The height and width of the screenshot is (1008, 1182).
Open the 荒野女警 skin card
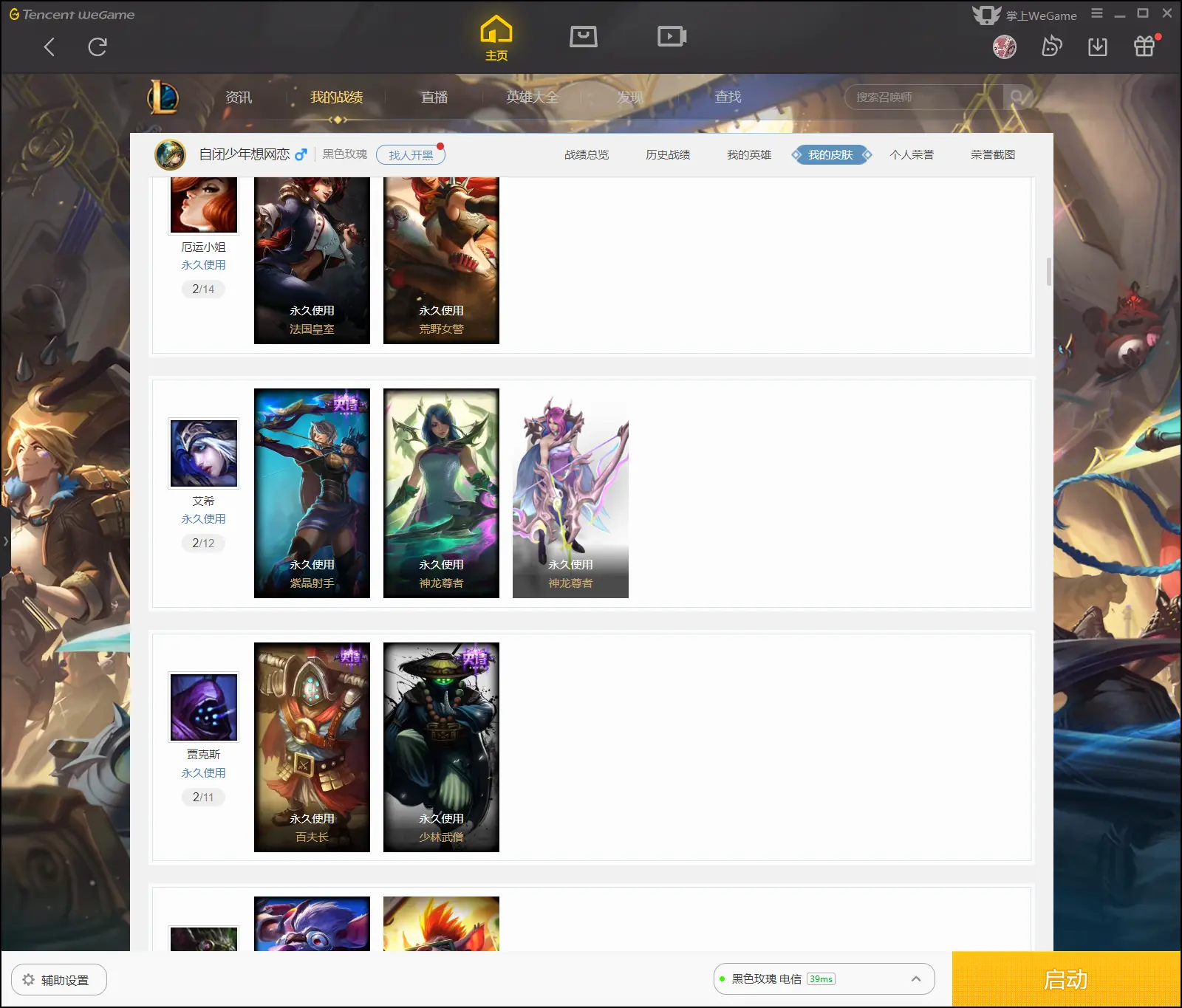[x=441, y=260]
